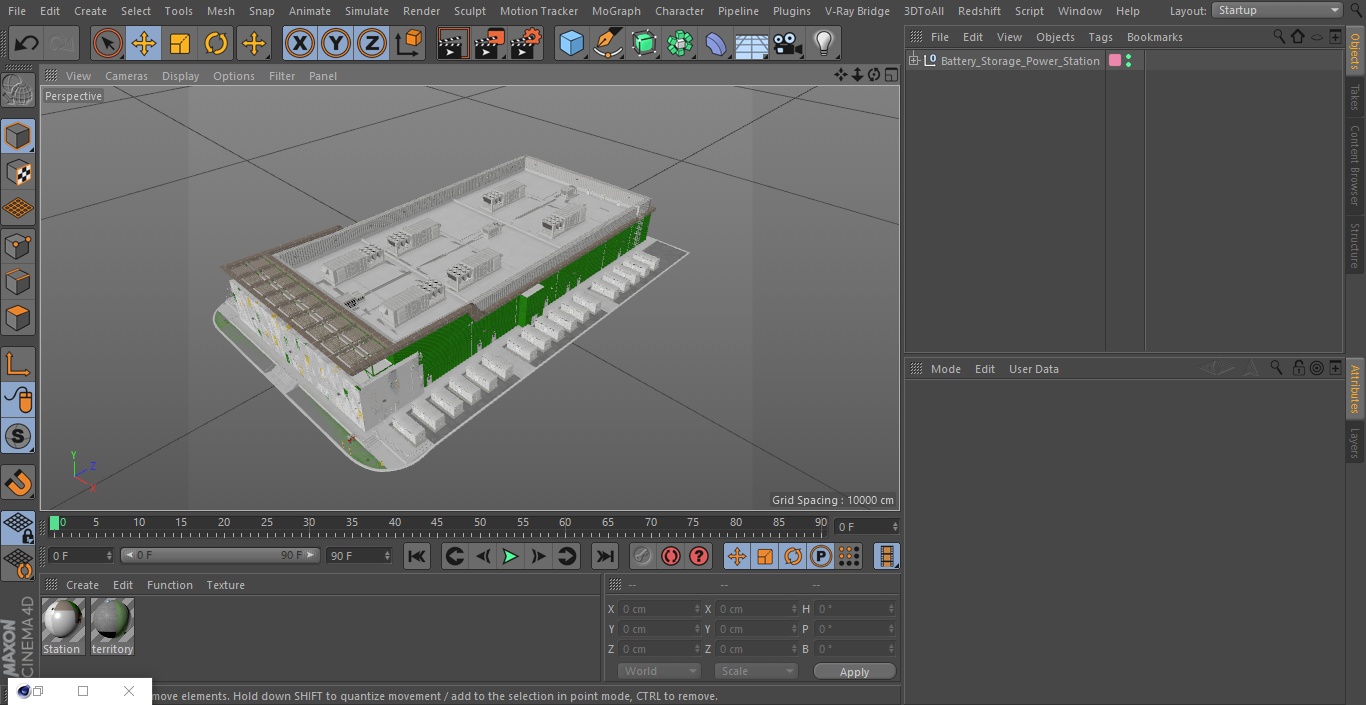The width and height of the screenshot is (1366, 705).
Task: Open the Redshift menu
Action: (x=979, y=11)
